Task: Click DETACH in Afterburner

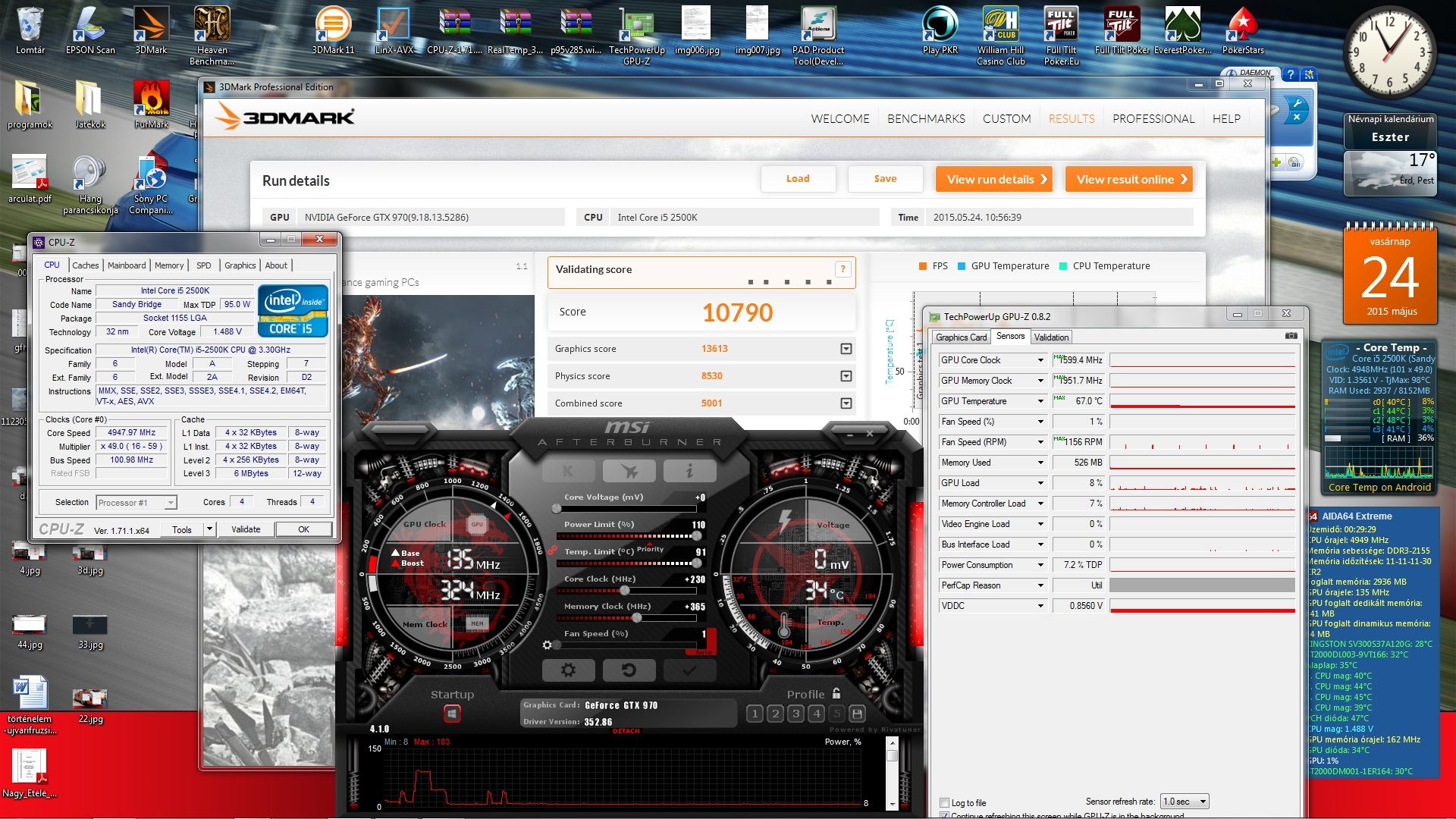Action: pos(626,732)
